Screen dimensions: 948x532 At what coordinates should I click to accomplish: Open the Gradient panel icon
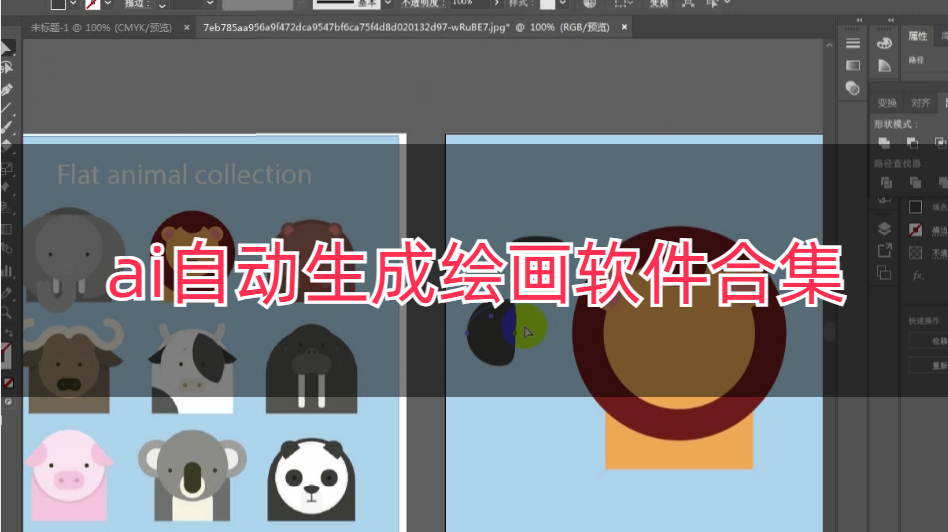point(852,65)
